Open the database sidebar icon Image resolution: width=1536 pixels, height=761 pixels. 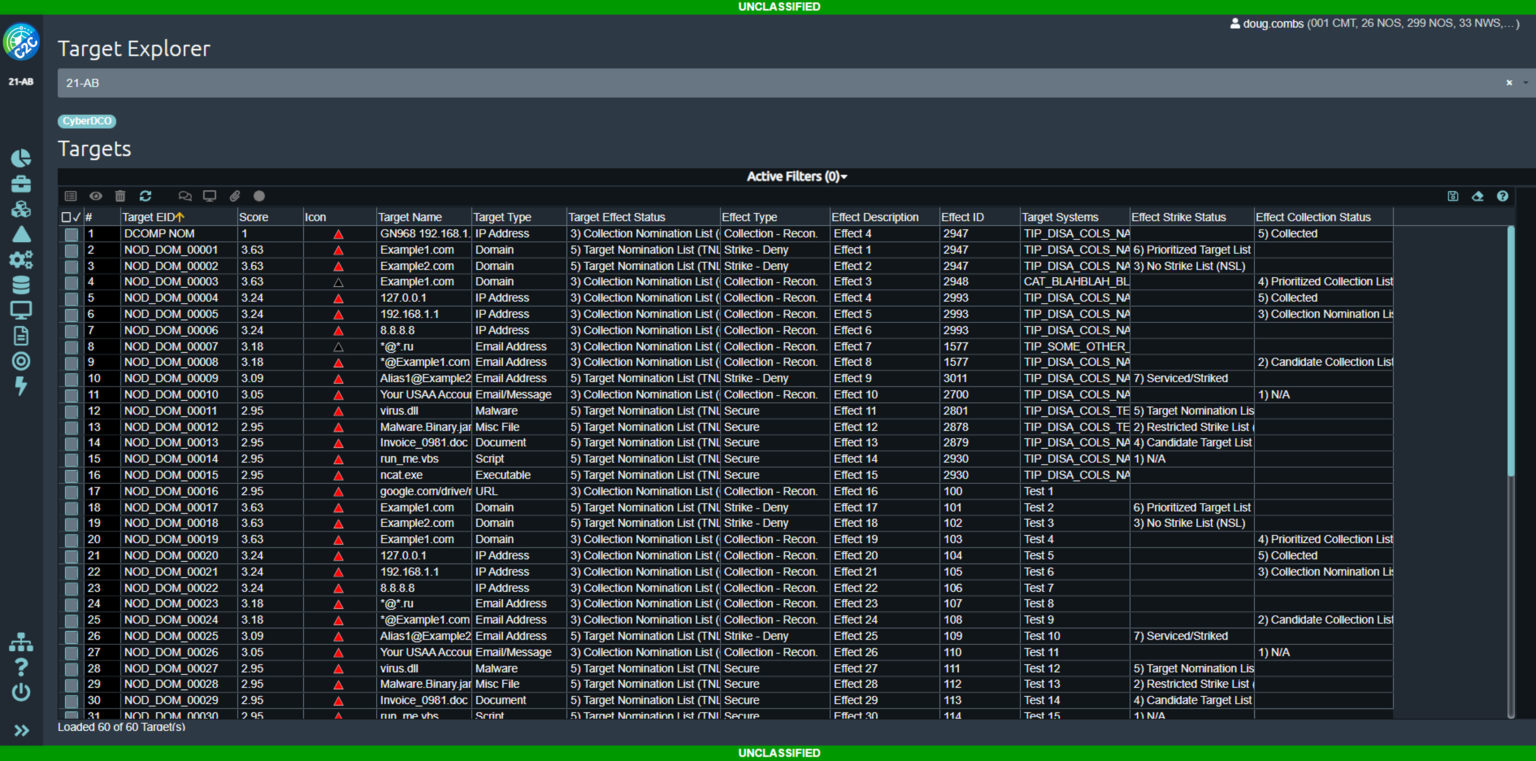(x=20, y=285)
